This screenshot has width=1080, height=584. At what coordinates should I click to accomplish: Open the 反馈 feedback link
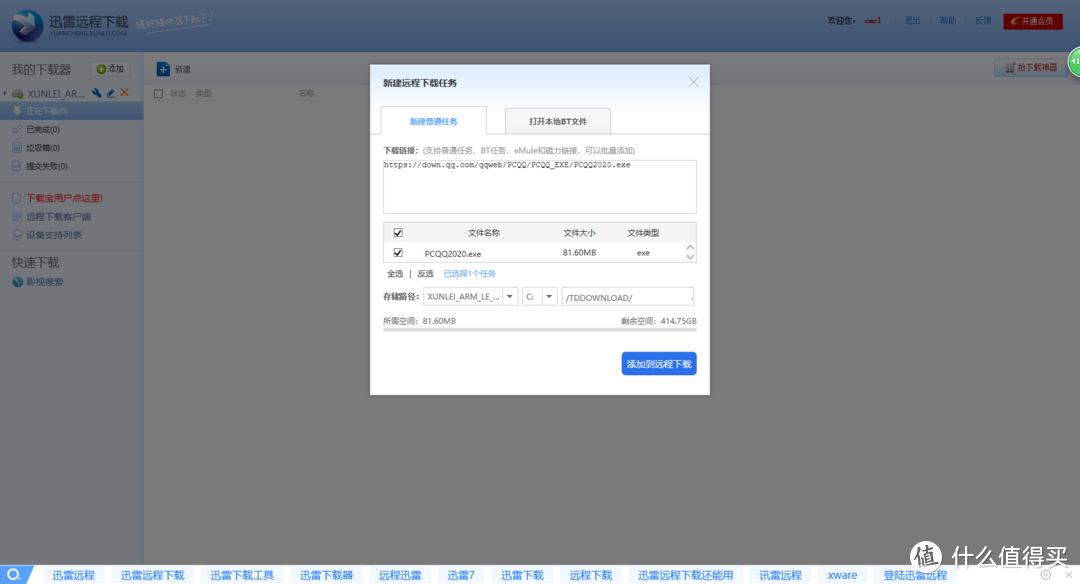tap(984, 21)
